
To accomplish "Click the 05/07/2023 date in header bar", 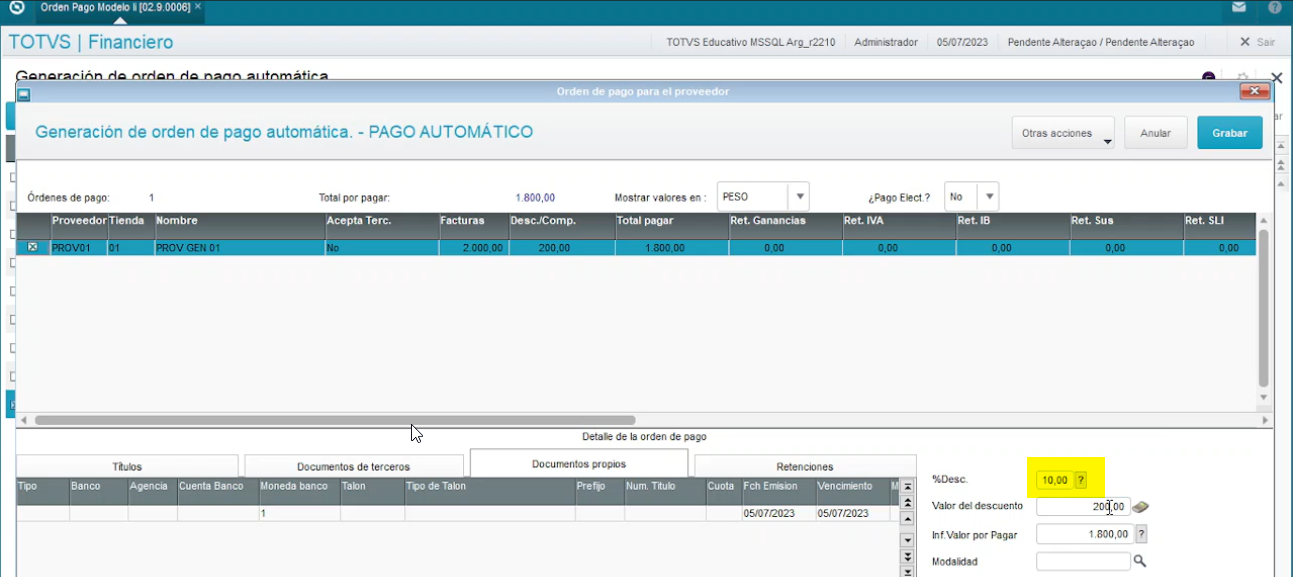I will click(962, 42).
